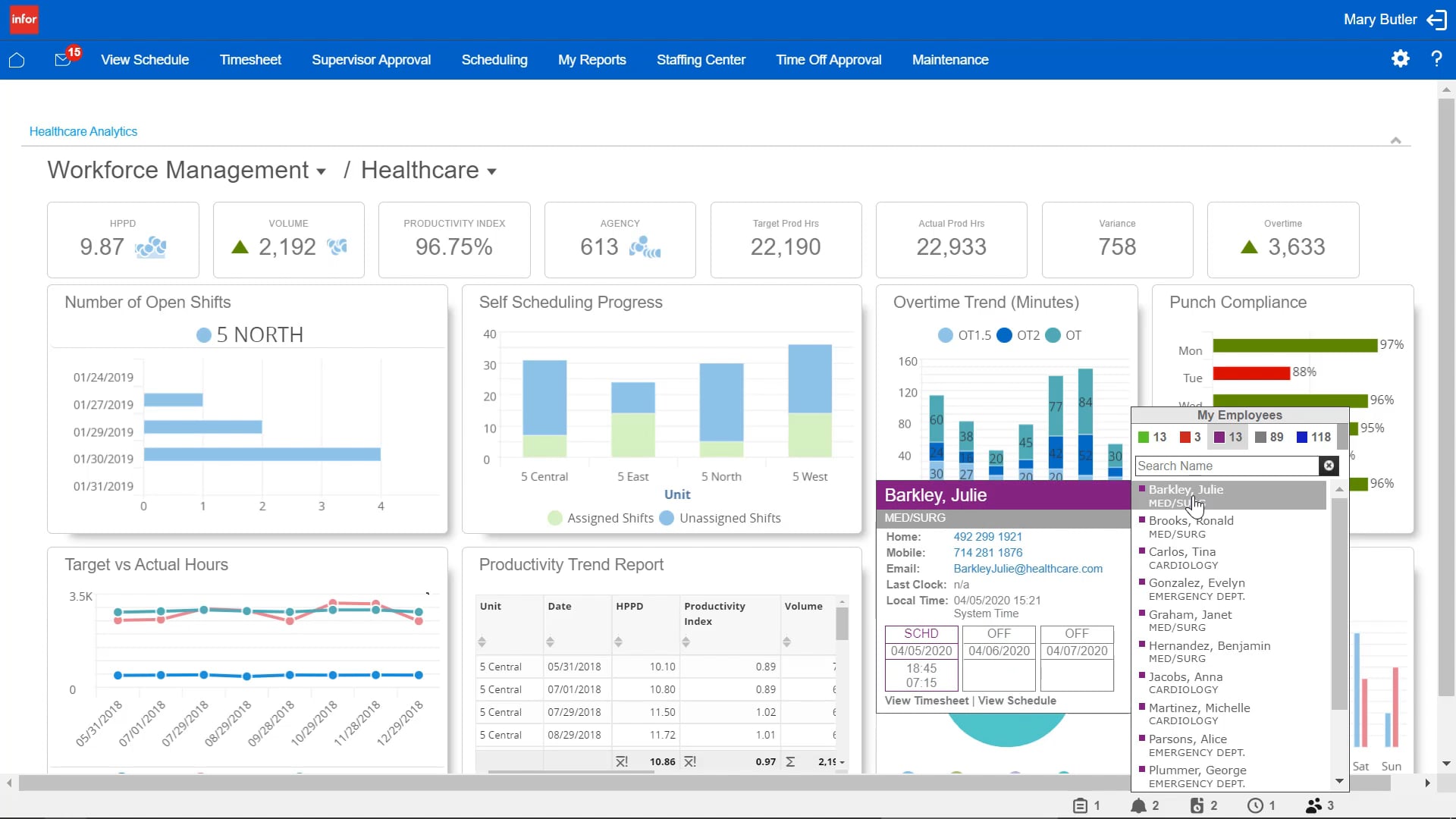Click the AGENCY card people icon
This screenshot has height=819, width=1456.
coord(645,247)
